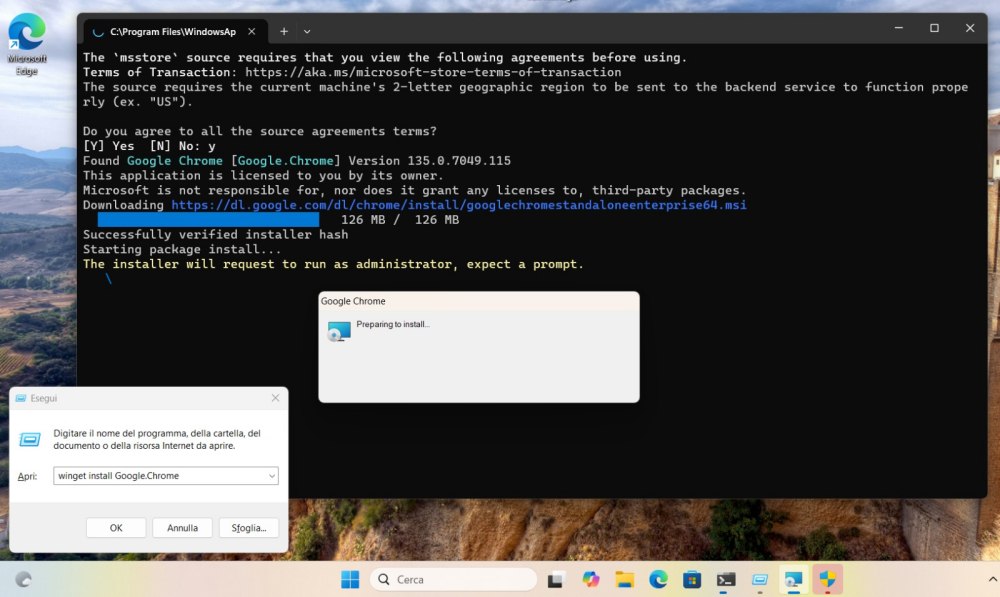Image resolution: width=1000 pixels, height=597 pixels.
Task: Click the 'Preparing to install...' text
Action: [x=393, y=324]
